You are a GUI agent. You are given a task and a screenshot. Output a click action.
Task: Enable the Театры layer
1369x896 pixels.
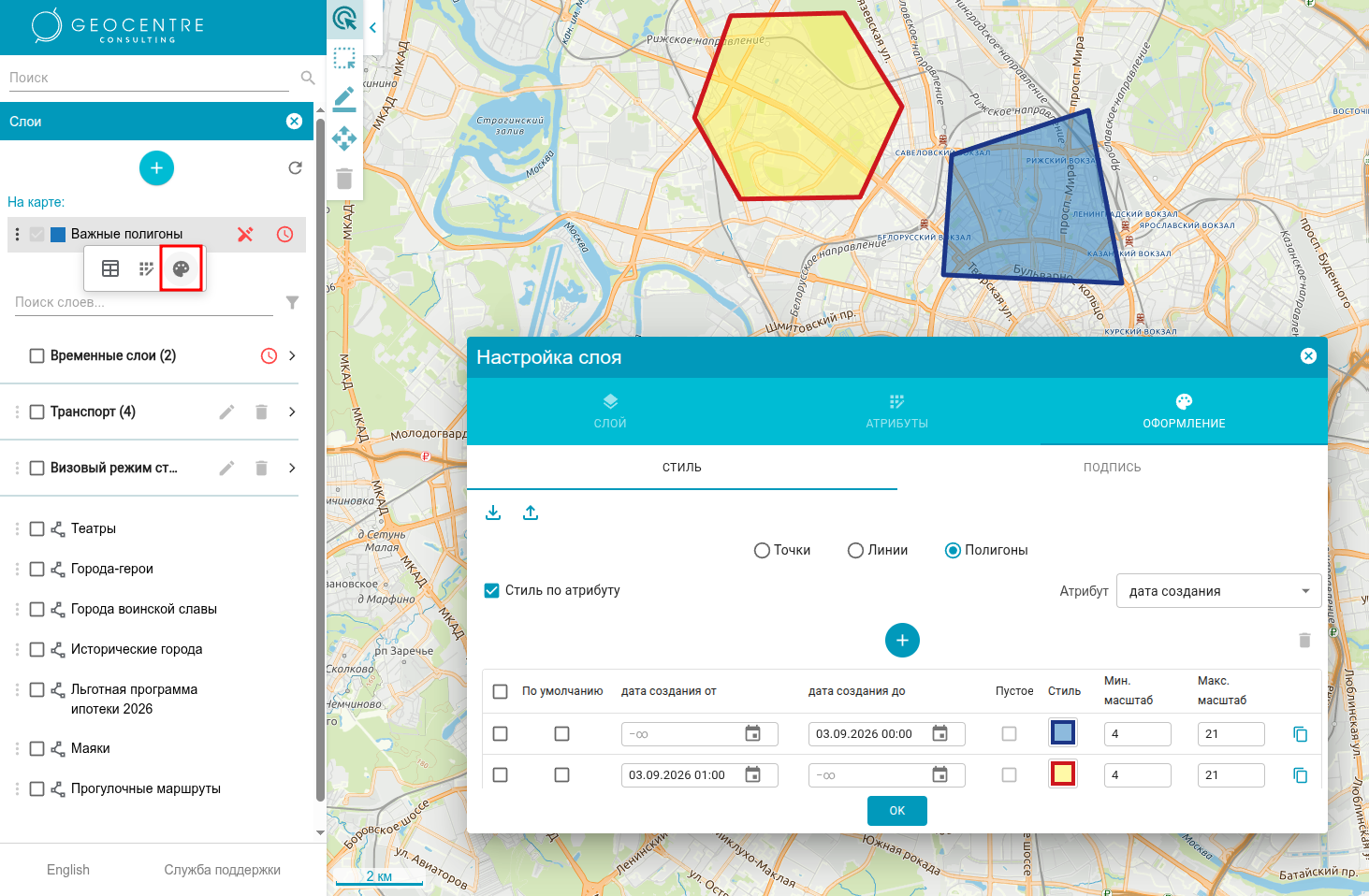(x=37, y=529)
